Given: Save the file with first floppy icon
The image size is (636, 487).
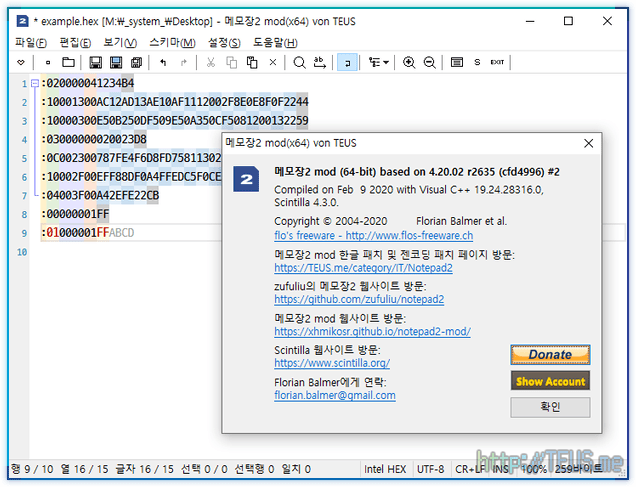Looking at the screenshot, I should 95,62.
